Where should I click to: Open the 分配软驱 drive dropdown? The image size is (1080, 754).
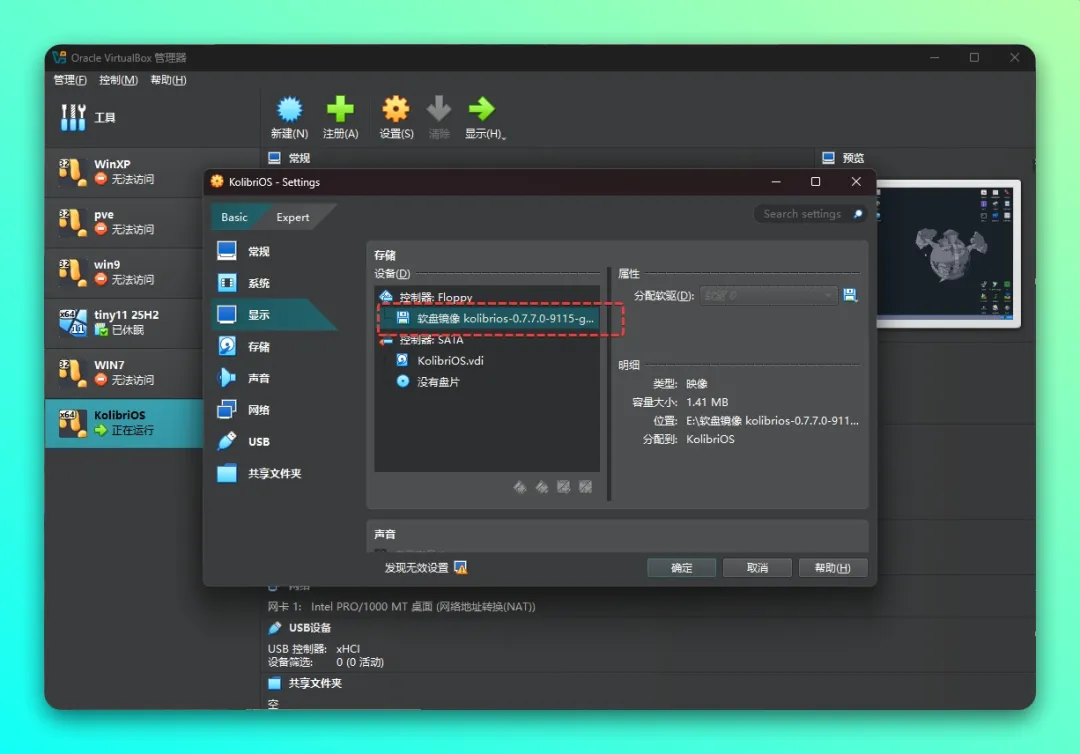(x=768, y=295)
